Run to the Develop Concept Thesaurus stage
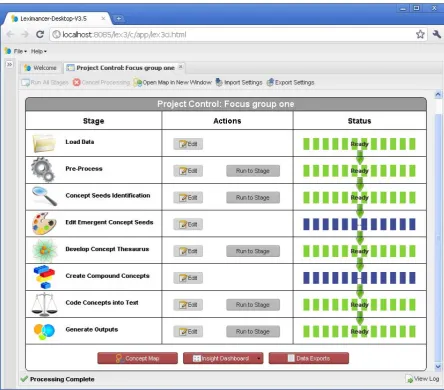This screenshot has width=444, height=390. point(253,251)
